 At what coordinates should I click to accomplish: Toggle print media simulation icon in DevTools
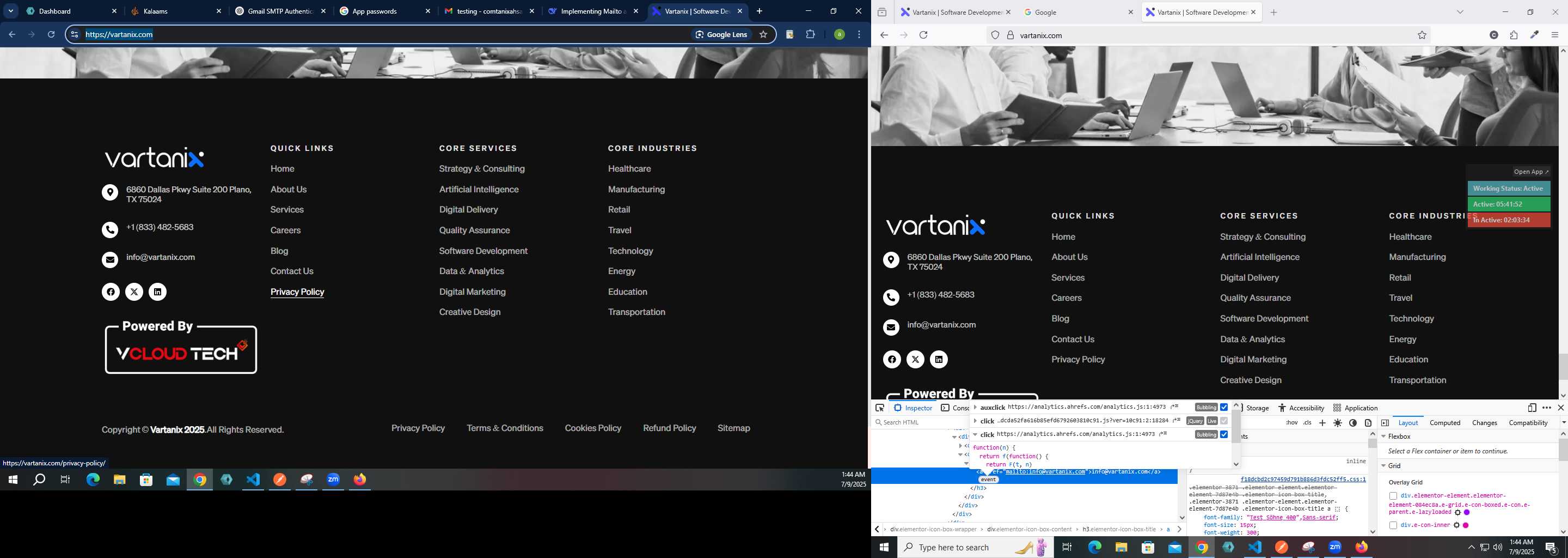tap(1368, 423)
